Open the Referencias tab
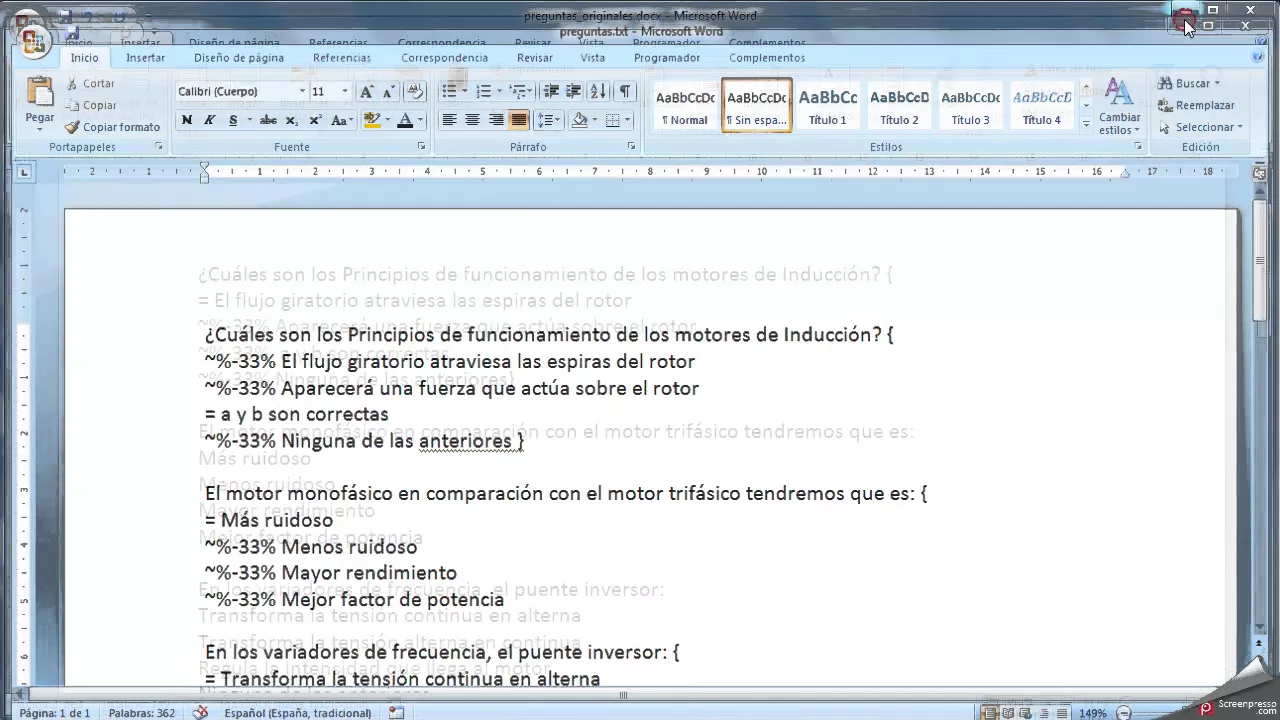Screen dimensions: 1280x720 (x=342, y=58)
